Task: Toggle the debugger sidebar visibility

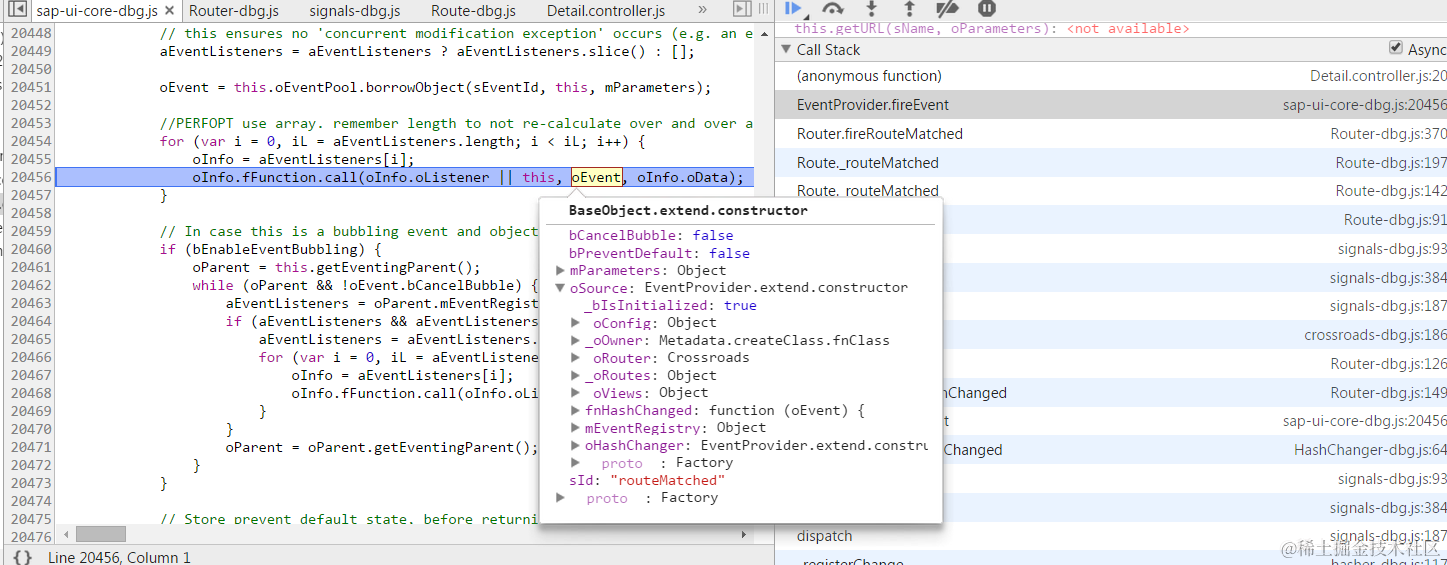Action: (x=741, y=10)
